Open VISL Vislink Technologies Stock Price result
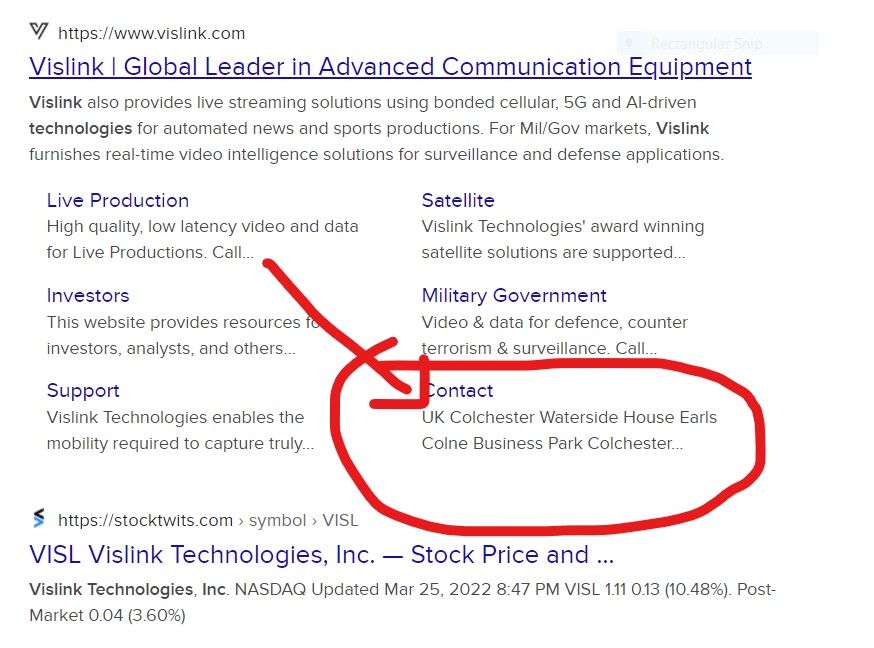The width and height of the screenshot is (874, 648). pos(322,554)
